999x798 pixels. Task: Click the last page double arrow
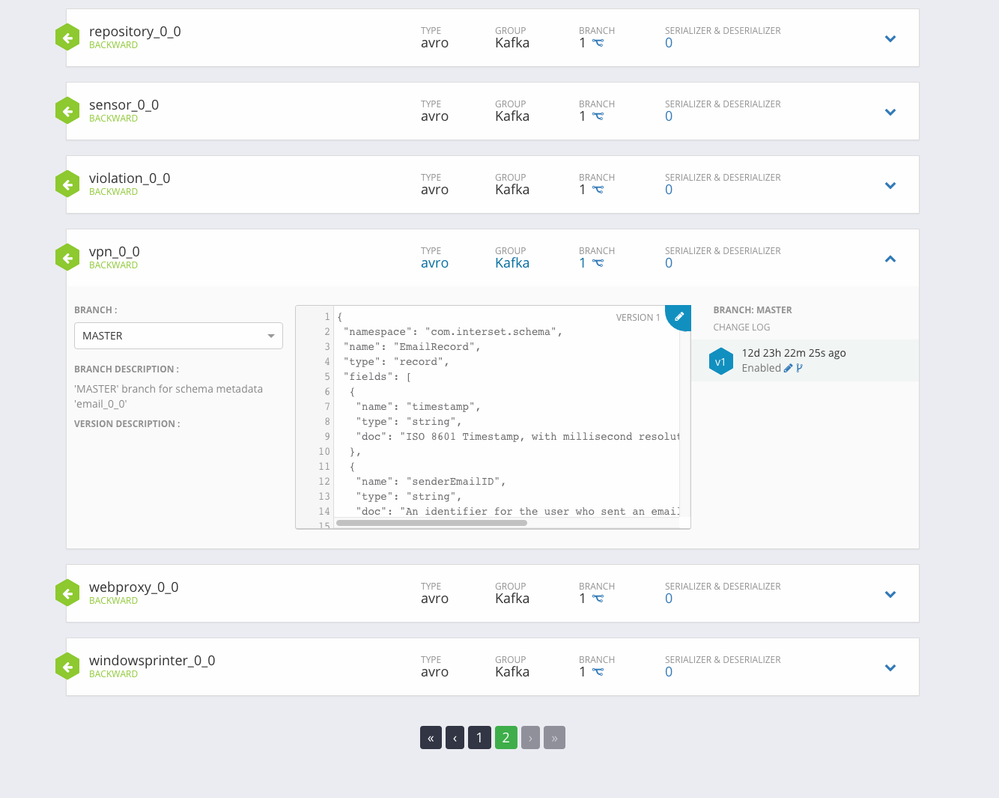coord(554,738)
